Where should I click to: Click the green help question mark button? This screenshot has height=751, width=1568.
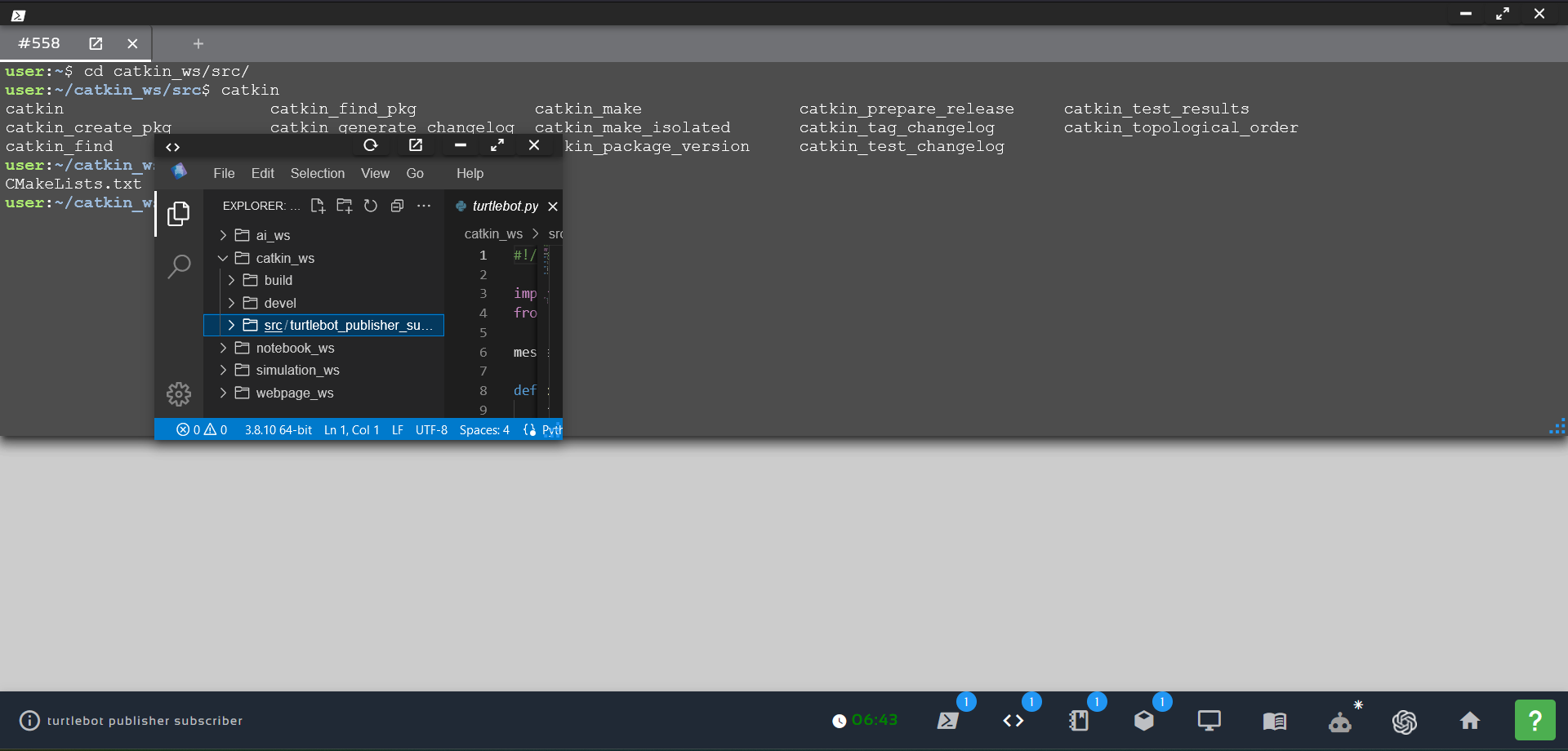1535,720
